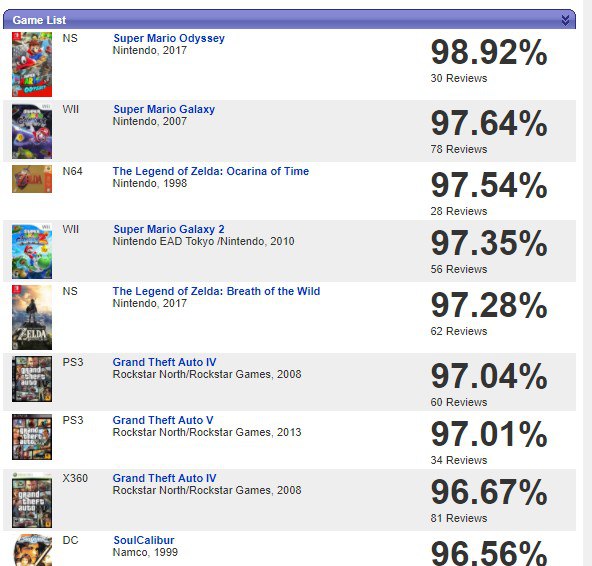
Task: Click the Game List header title
Action: click(x=39, y=20)
